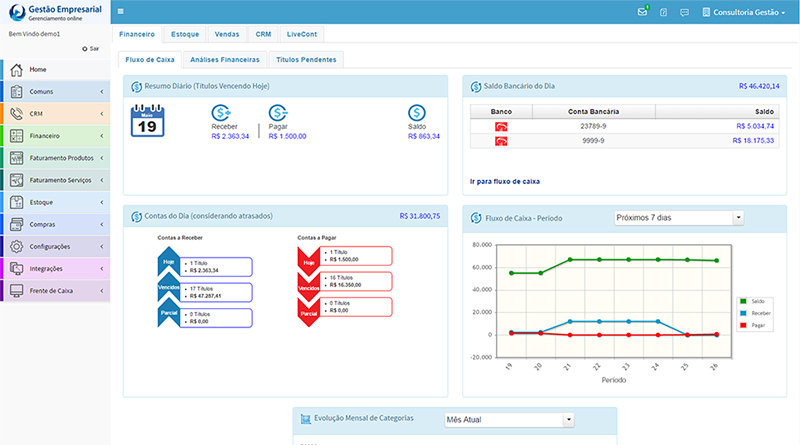Open the Próximos 7 dias period dropdown

tap(678, 217)
